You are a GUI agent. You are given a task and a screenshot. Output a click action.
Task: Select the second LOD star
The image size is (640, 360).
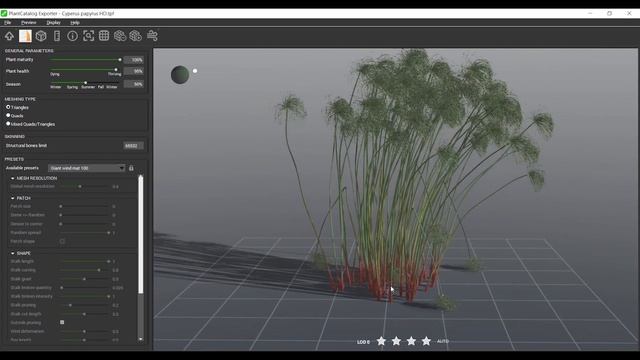tap(396, 341)
